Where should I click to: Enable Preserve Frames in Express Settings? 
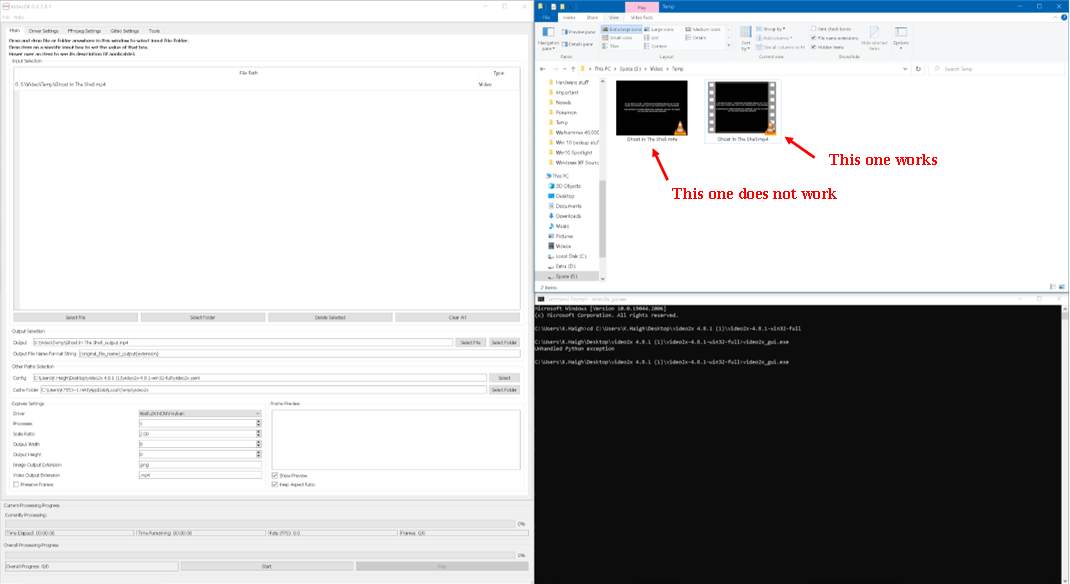16,484
